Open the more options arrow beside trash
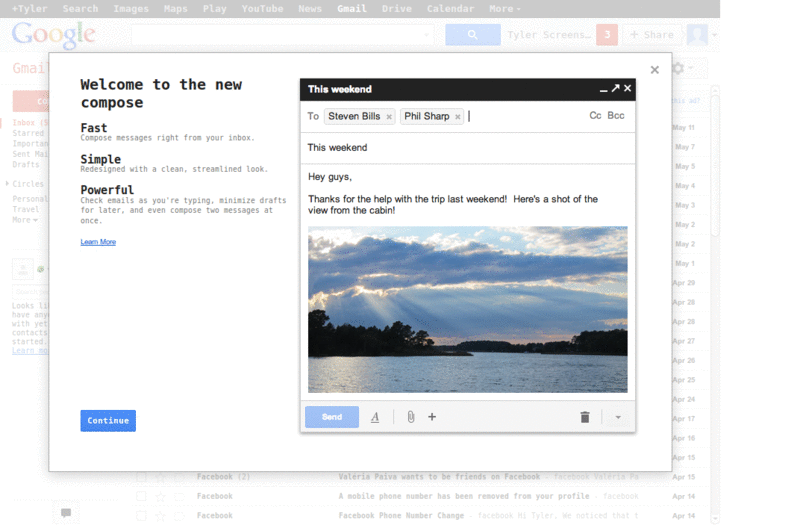This screenshot has width=800, height=525. click(x=618, y=417)
